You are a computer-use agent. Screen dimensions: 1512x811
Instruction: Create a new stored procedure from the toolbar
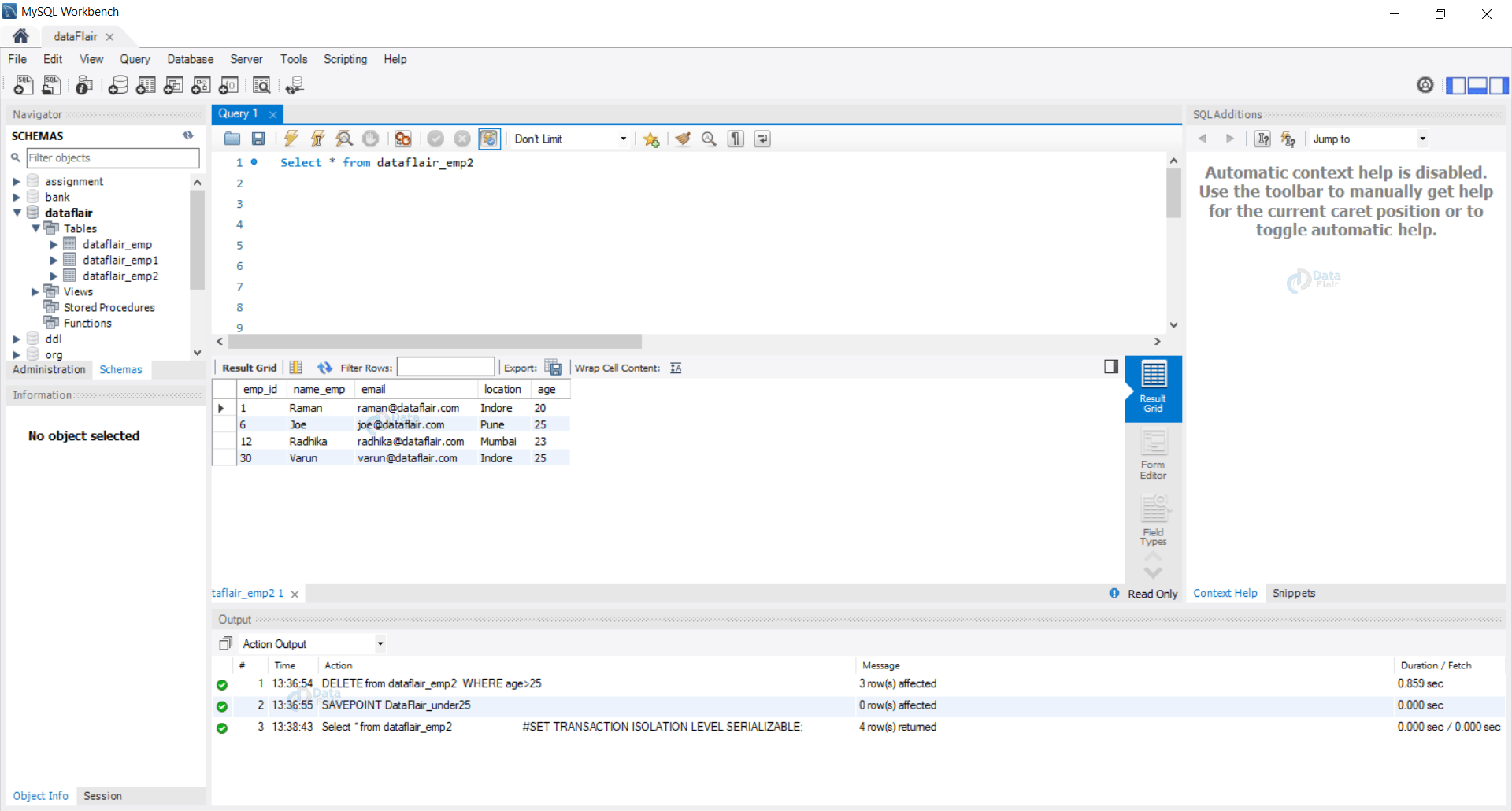coord(201,85)
